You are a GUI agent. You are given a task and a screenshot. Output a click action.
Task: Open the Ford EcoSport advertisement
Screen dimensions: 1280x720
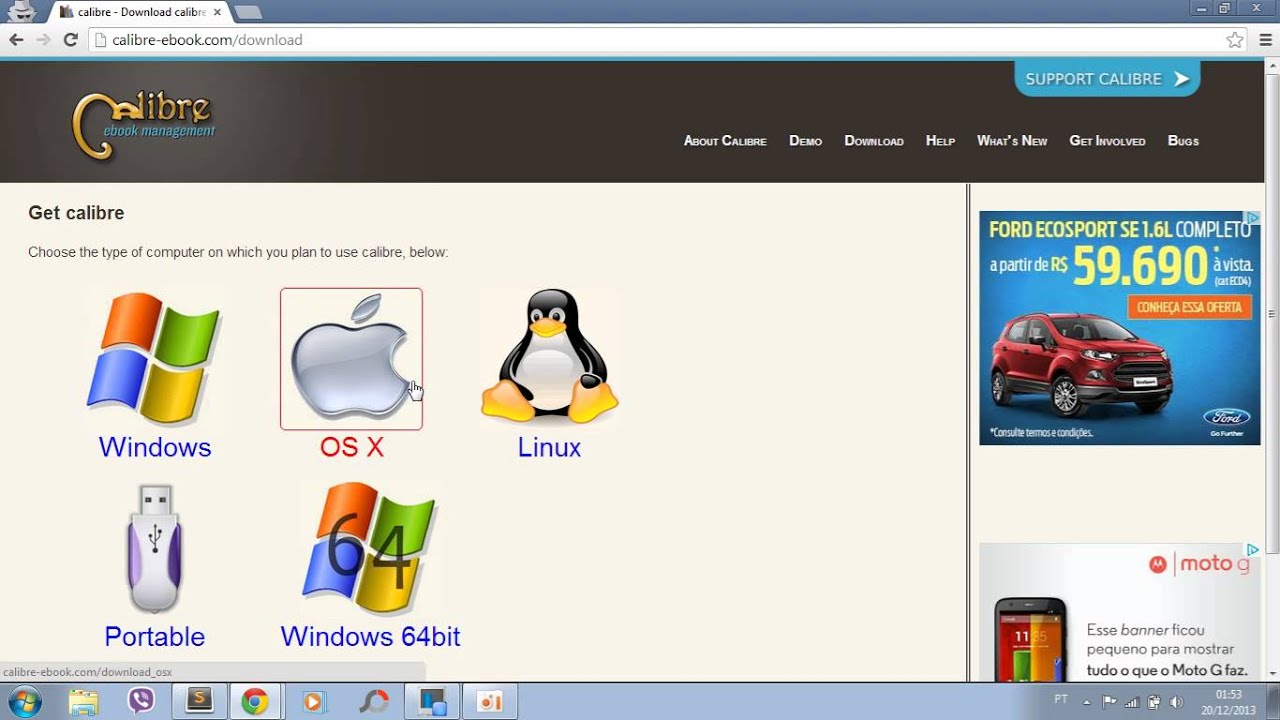click(1120, 328)
